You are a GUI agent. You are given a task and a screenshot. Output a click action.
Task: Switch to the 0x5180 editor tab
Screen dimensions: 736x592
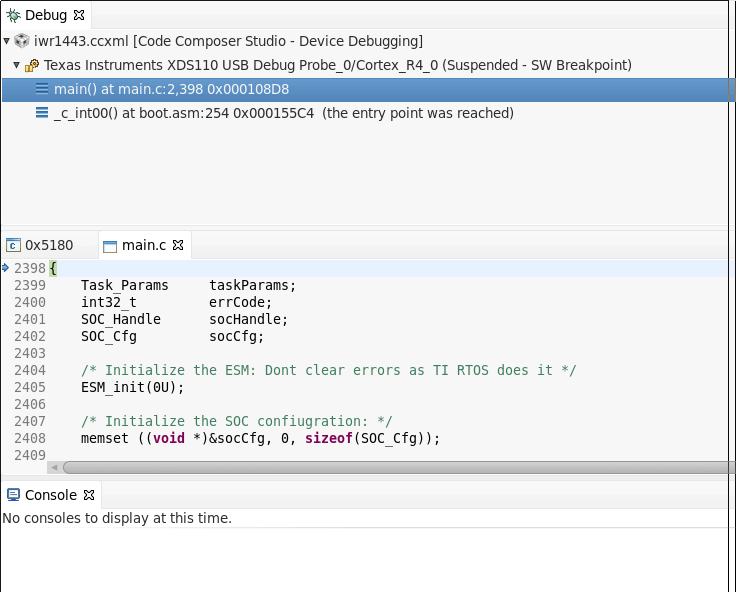(40, 245)
